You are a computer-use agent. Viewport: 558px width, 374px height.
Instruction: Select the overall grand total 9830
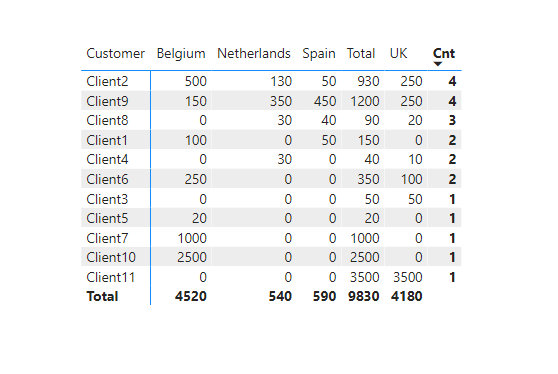coord(363,296)
